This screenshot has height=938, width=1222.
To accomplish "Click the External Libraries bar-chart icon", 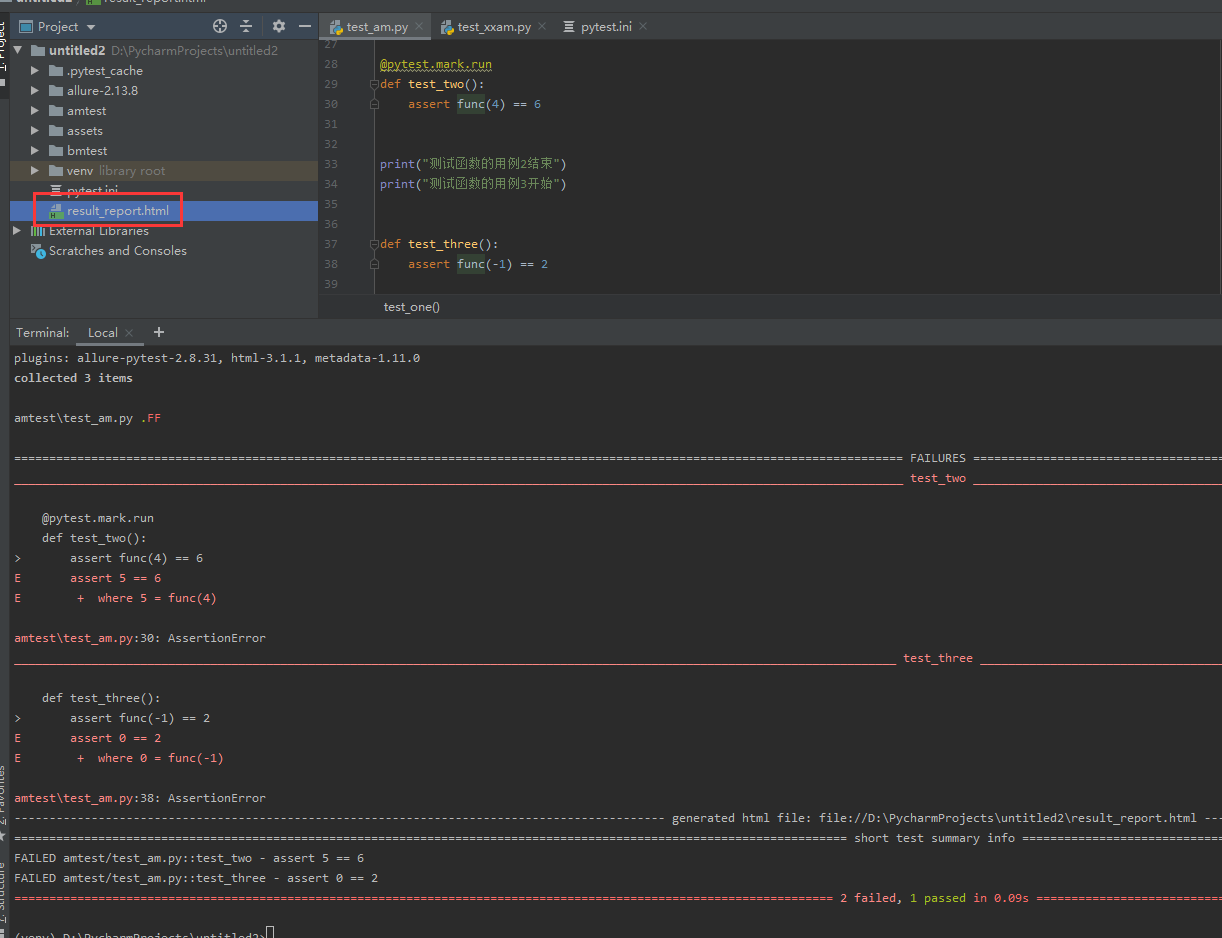I will point(38,231).
